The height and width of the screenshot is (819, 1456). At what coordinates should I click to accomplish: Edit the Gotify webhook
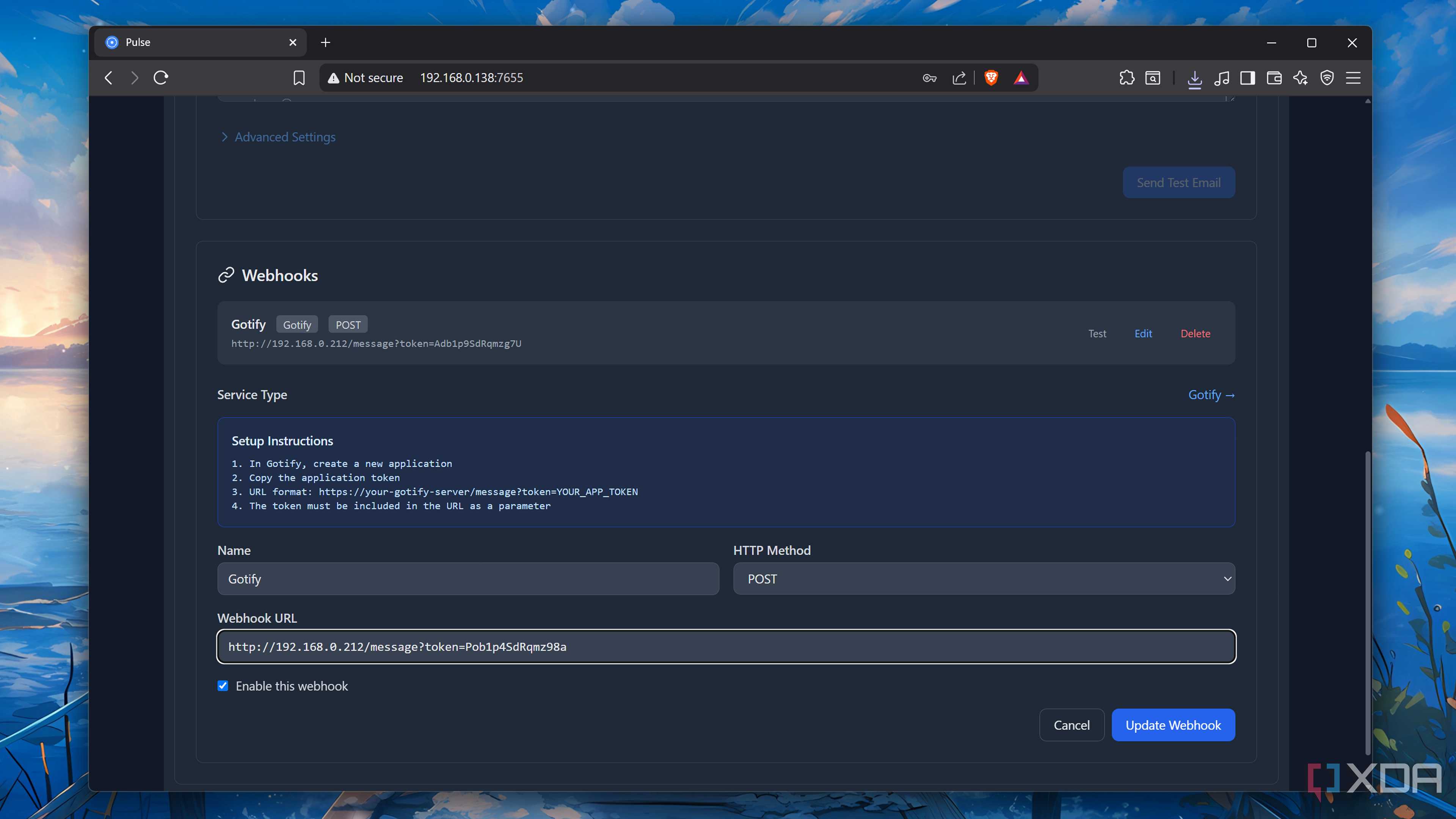pos(1143,334)
